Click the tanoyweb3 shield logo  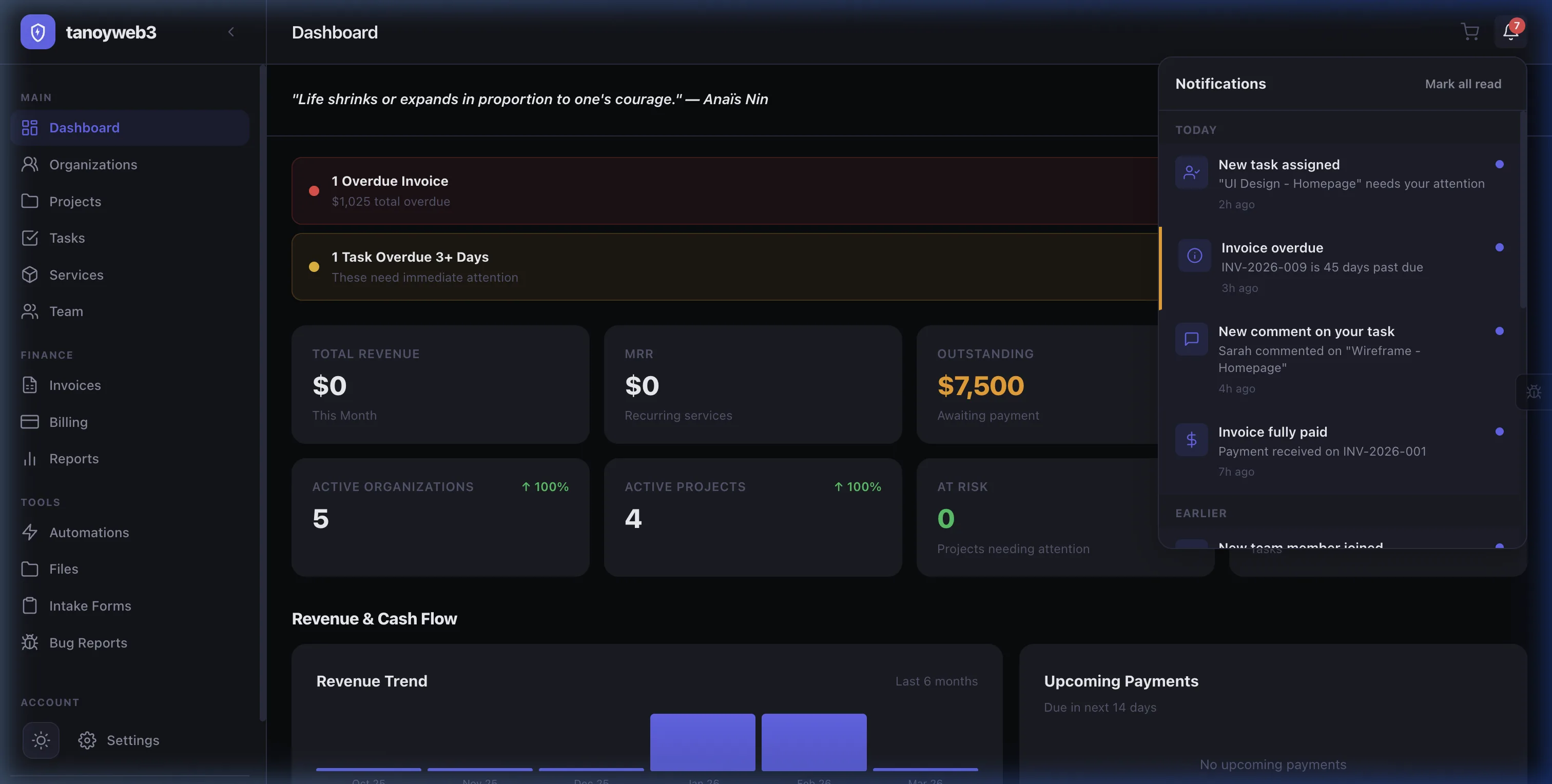pos(37,32)
